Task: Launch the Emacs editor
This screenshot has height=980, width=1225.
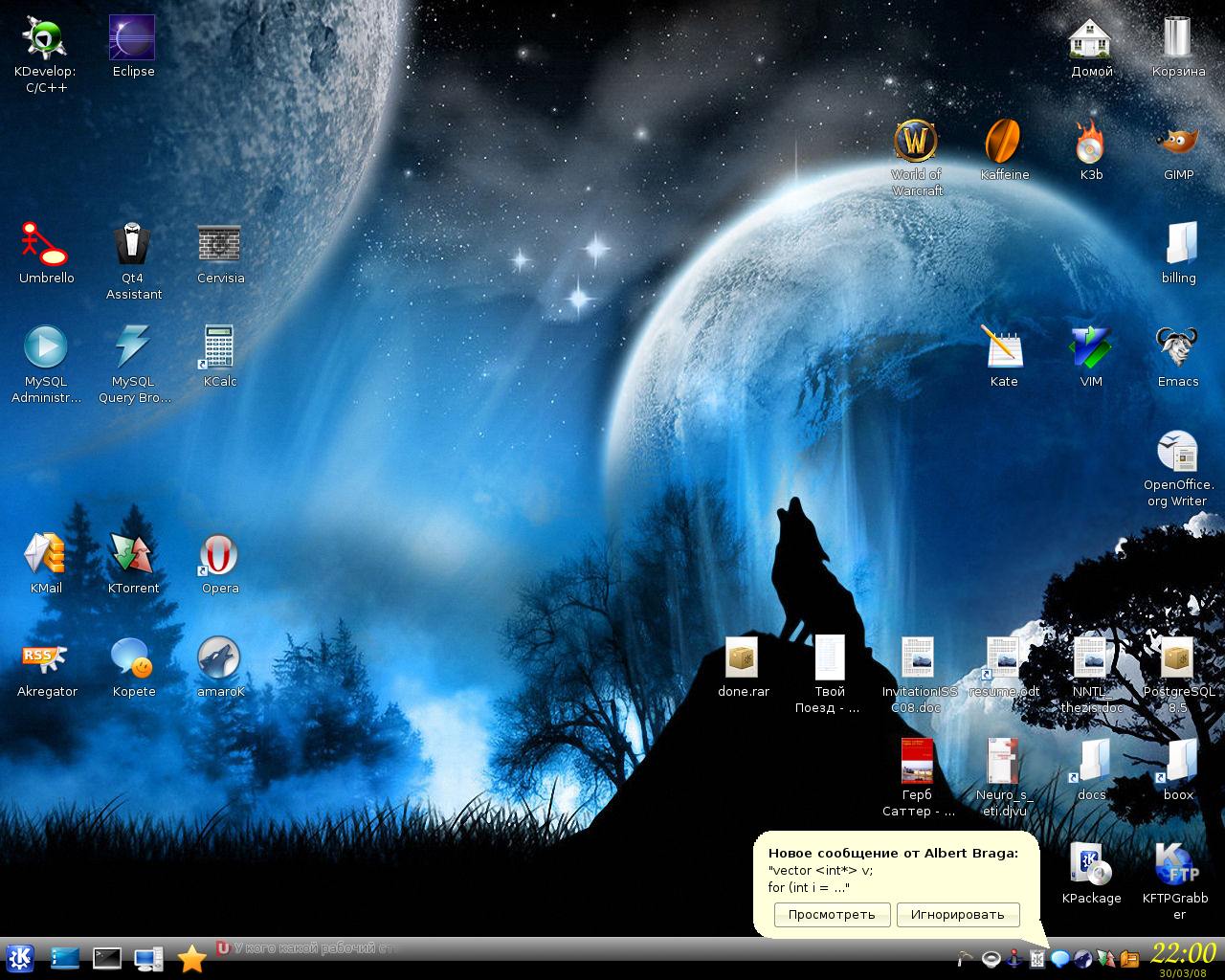Action: pos(1177,347)
